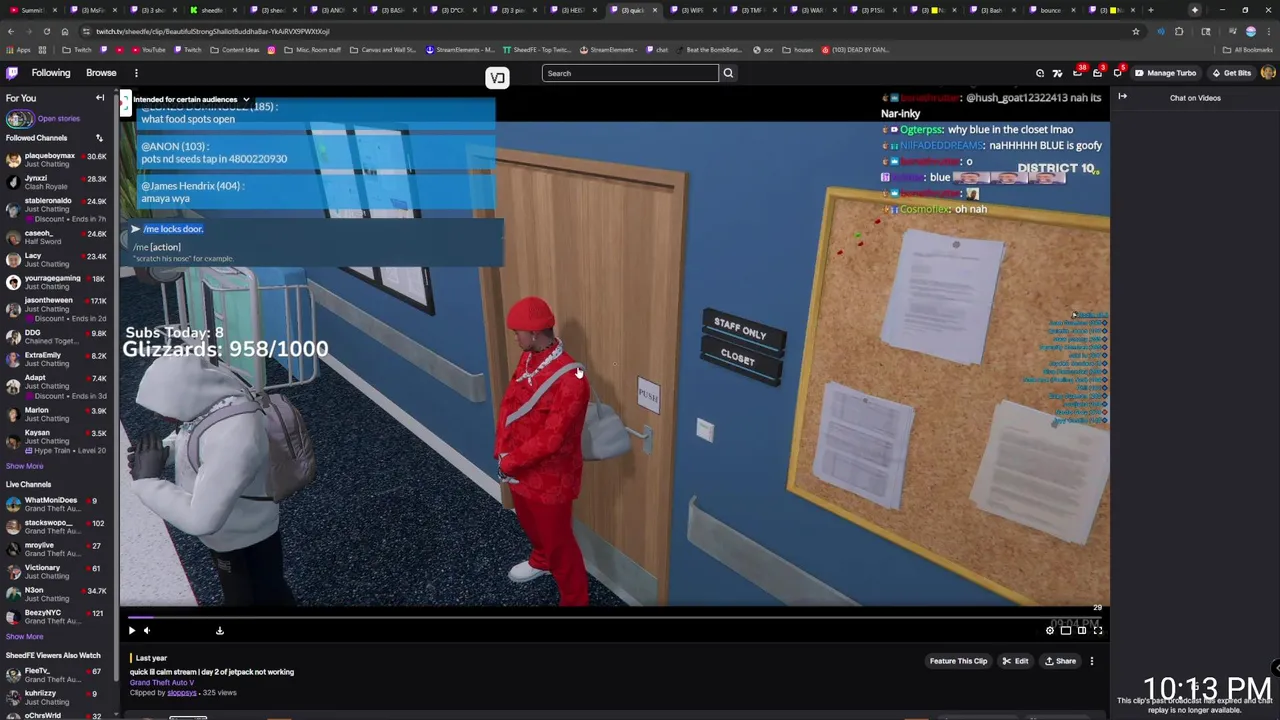Mute the clip volume
1280x720 pixels.
pyautogui.click(x=147, y=630)
